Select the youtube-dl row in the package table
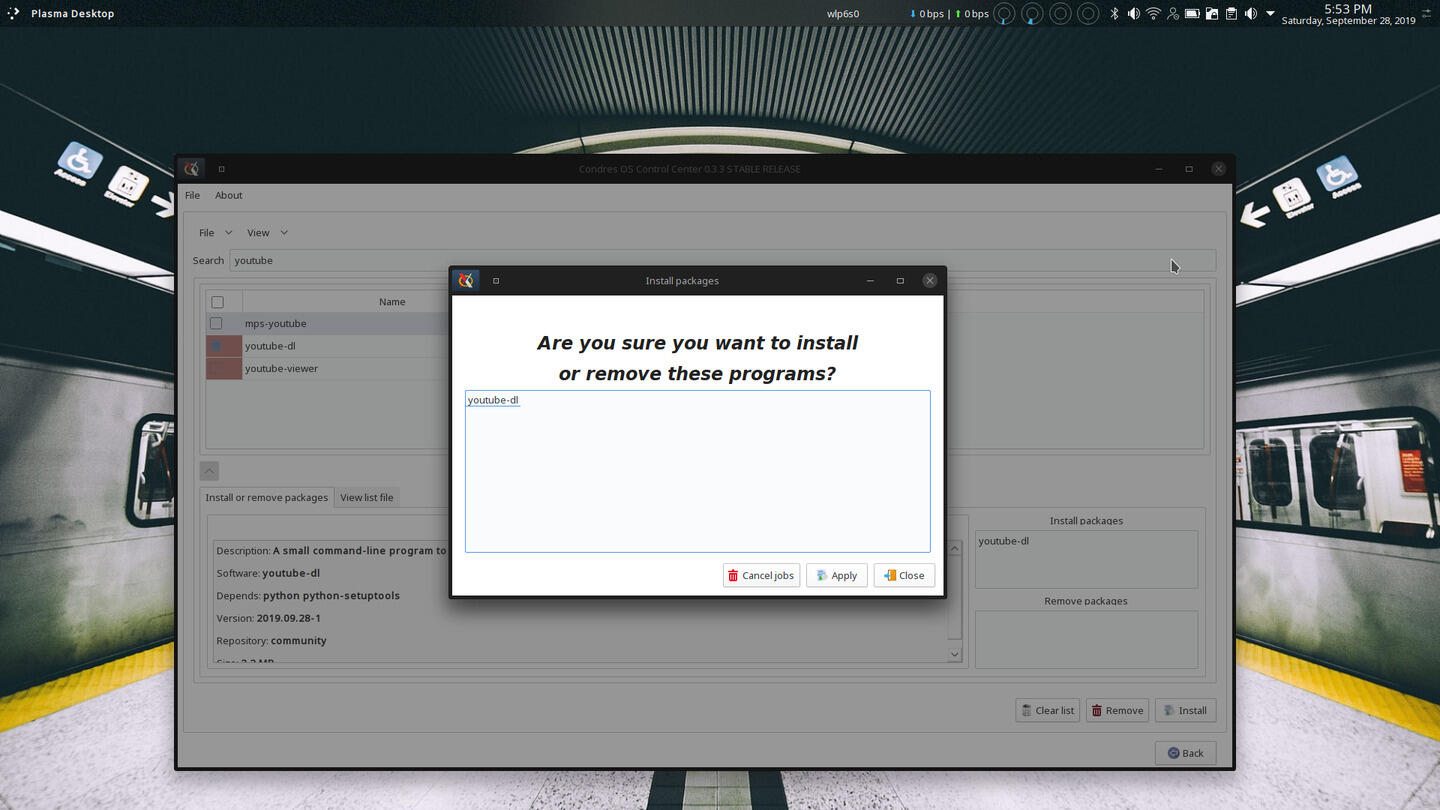 270,346
